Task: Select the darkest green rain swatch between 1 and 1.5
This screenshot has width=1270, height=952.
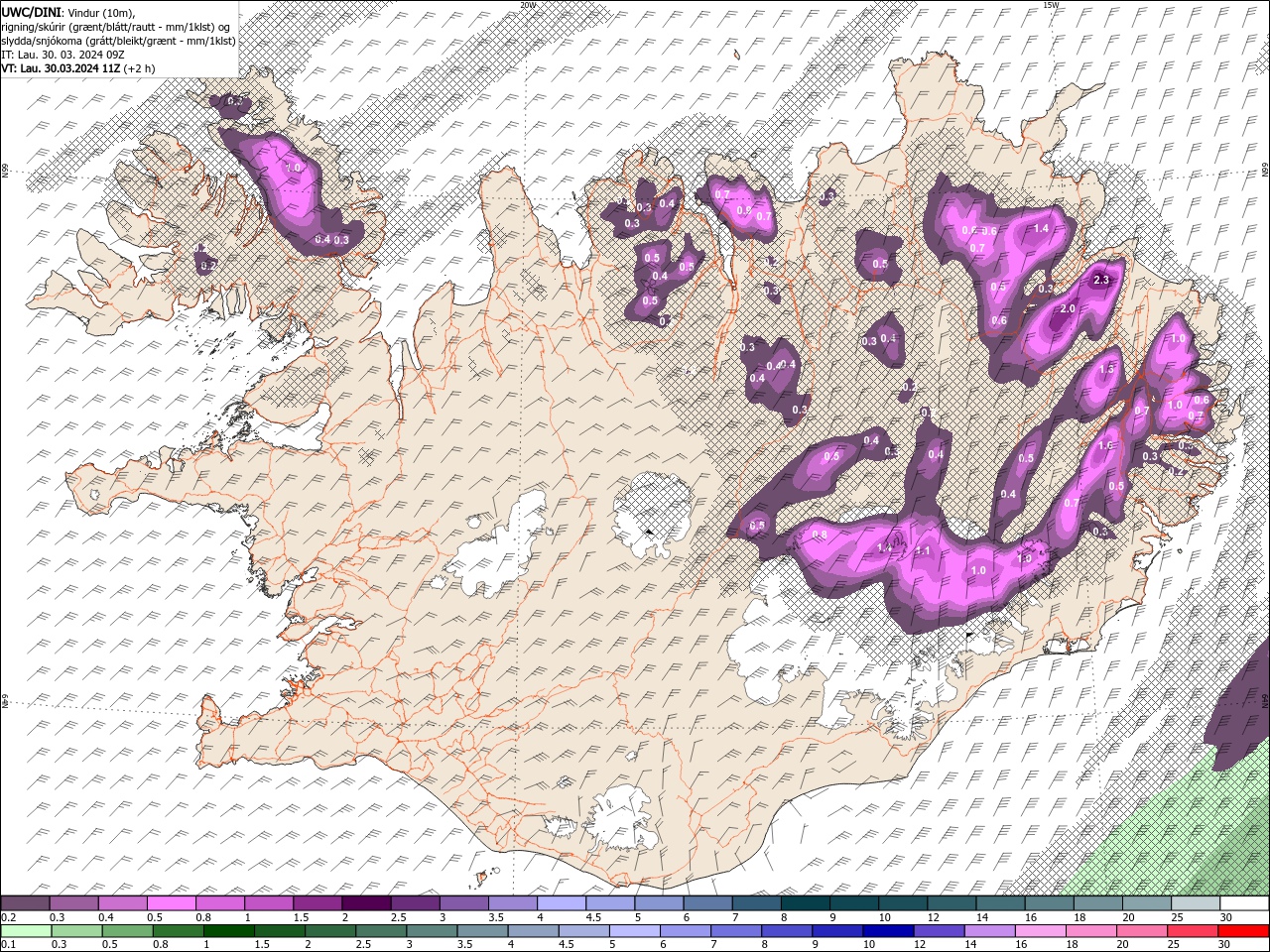Action: click(229, 931)
